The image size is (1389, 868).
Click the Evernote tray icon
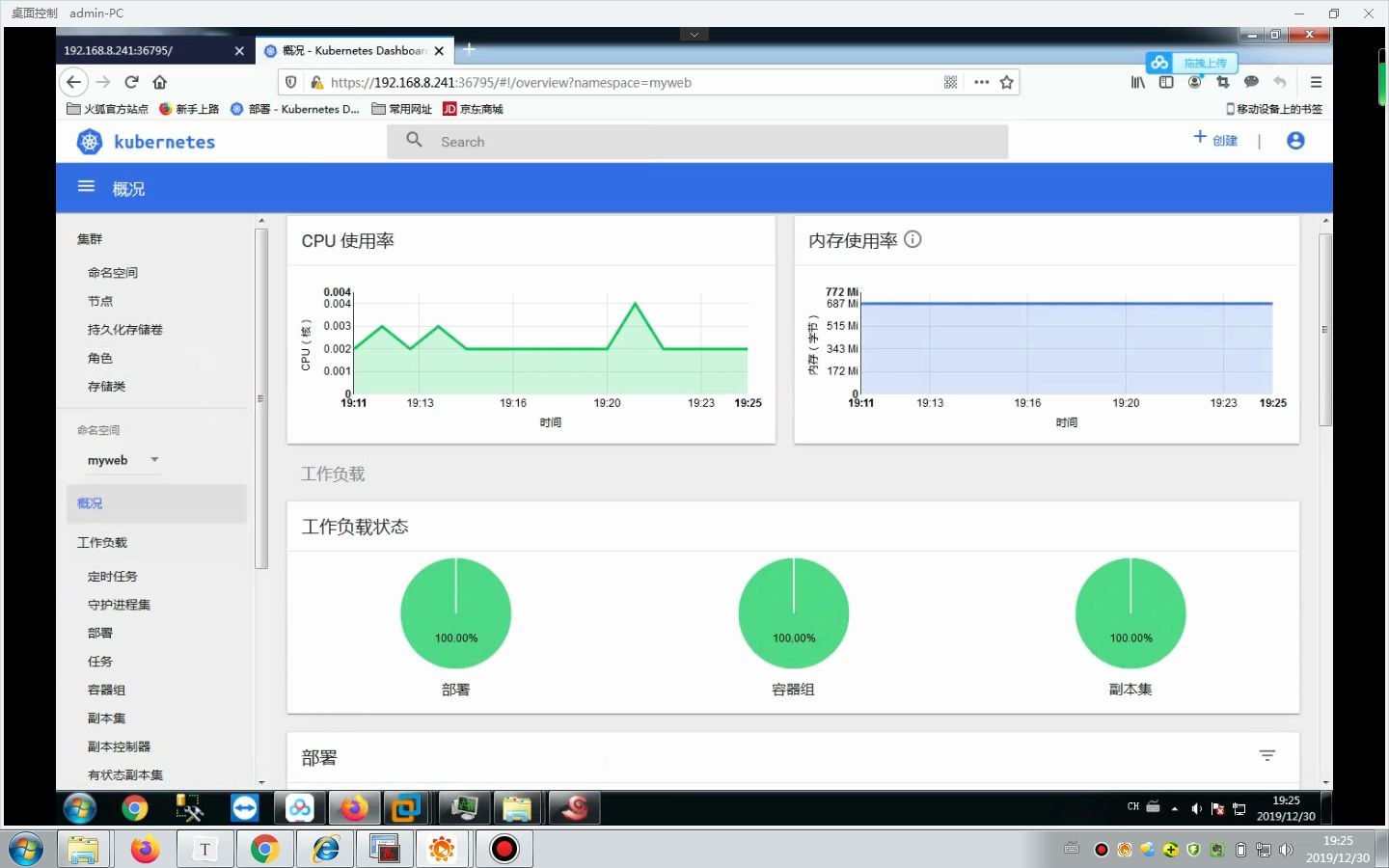[1218, 850]
